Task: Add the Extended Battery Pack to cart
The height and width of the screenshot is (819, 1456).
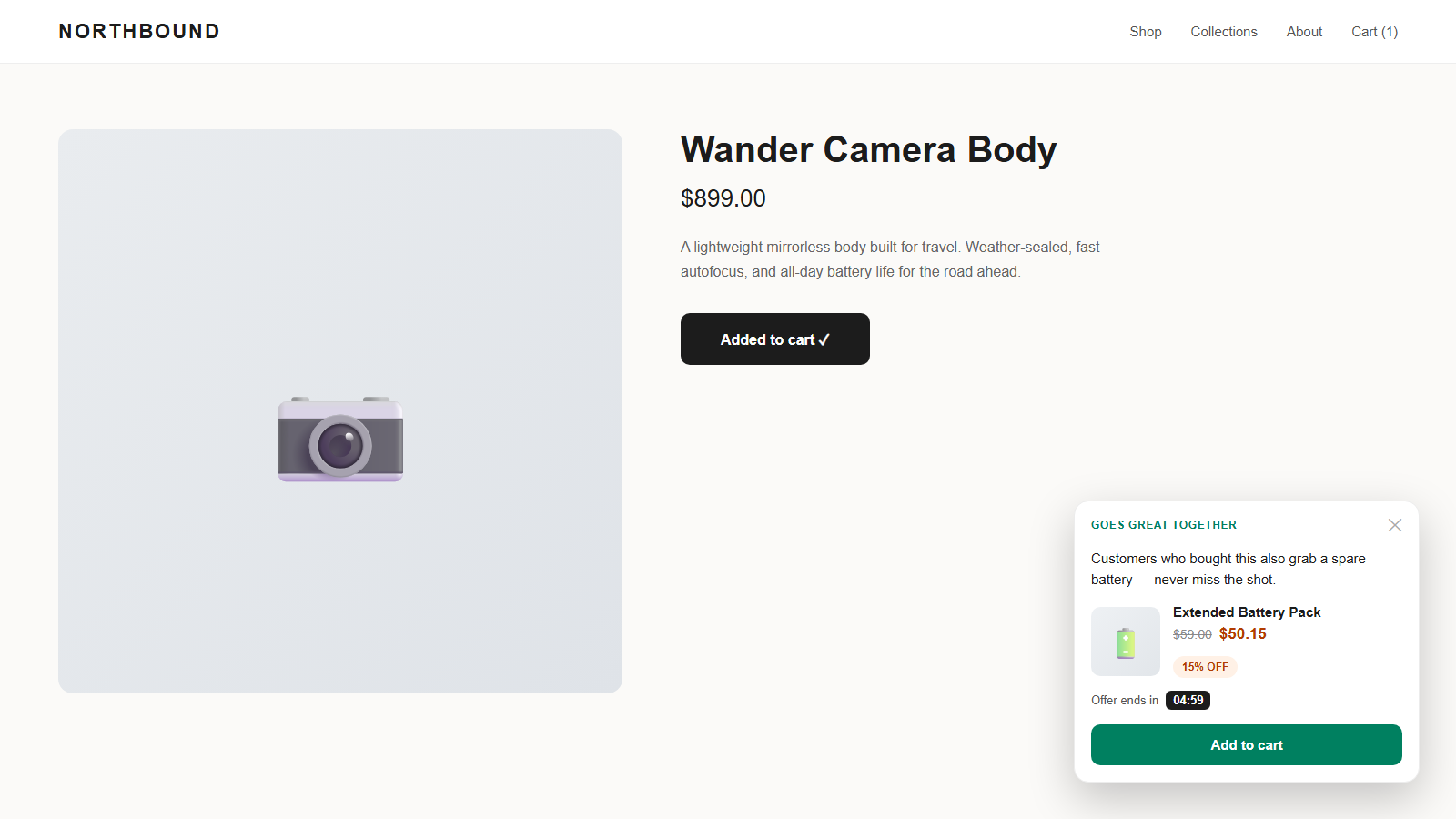Action: [1247, 745]
